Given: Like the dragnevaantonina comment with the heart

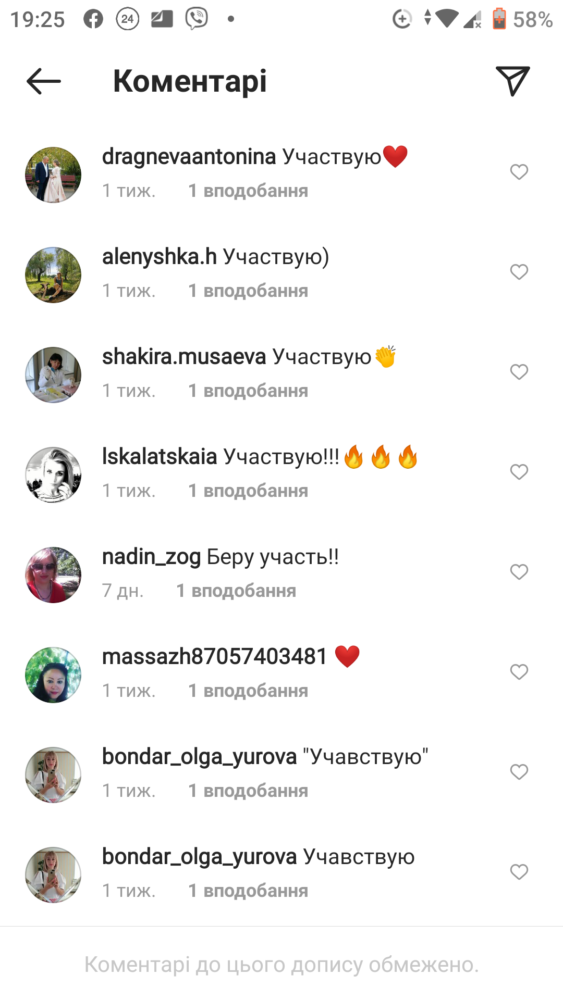Looking at the screenshot, I should coord(519,172).
